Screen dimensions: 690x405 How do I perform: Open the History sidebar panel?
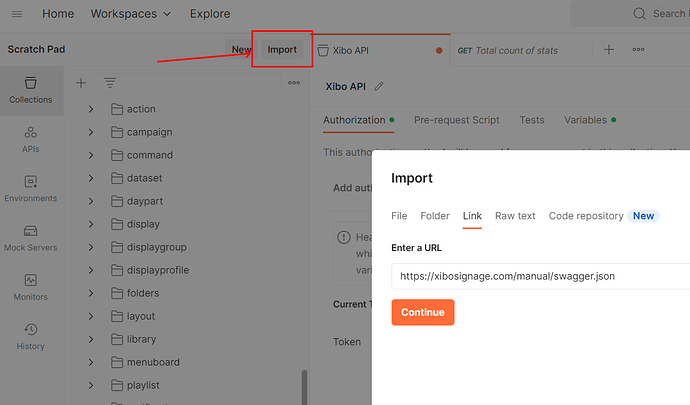[30, 336]
